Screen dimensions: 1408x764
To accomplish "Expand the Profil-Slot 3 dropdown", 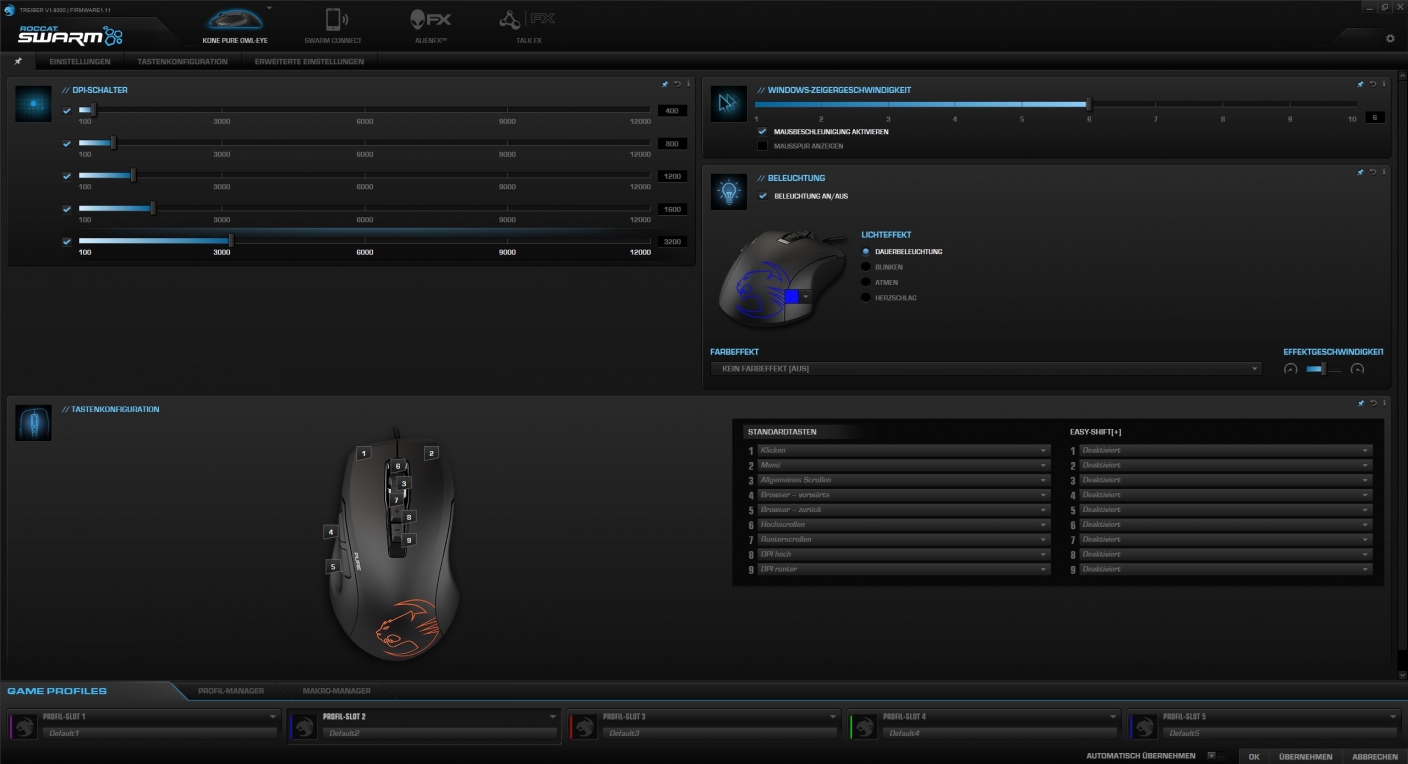I will [x=833, y=717].
